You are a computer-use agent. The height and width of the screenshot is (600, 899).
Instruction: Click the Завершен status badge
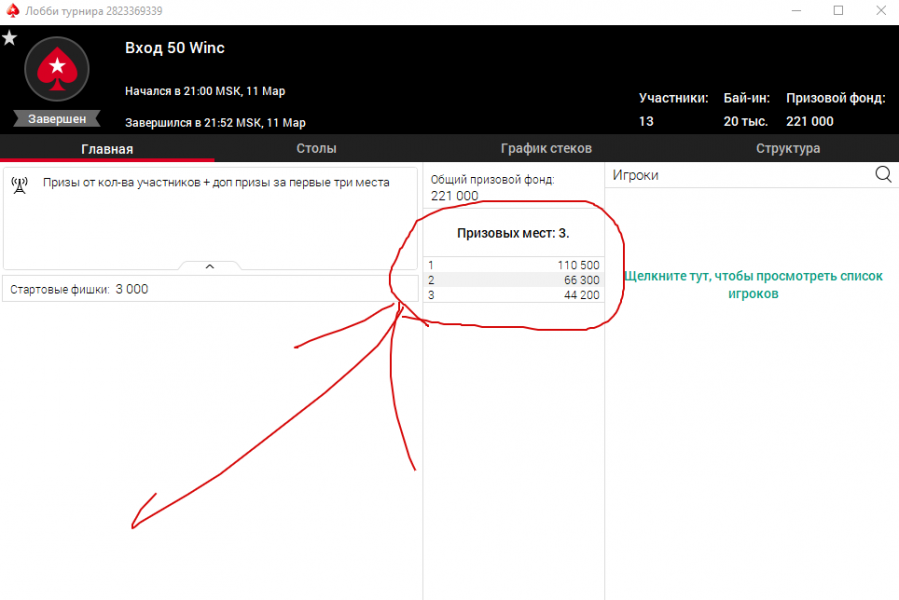57,118
